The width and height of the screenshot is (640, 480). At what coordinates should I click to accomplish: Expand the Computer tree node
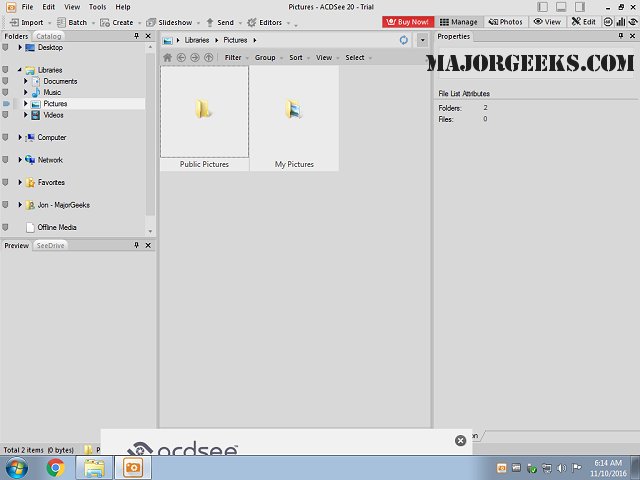(20, 138)
